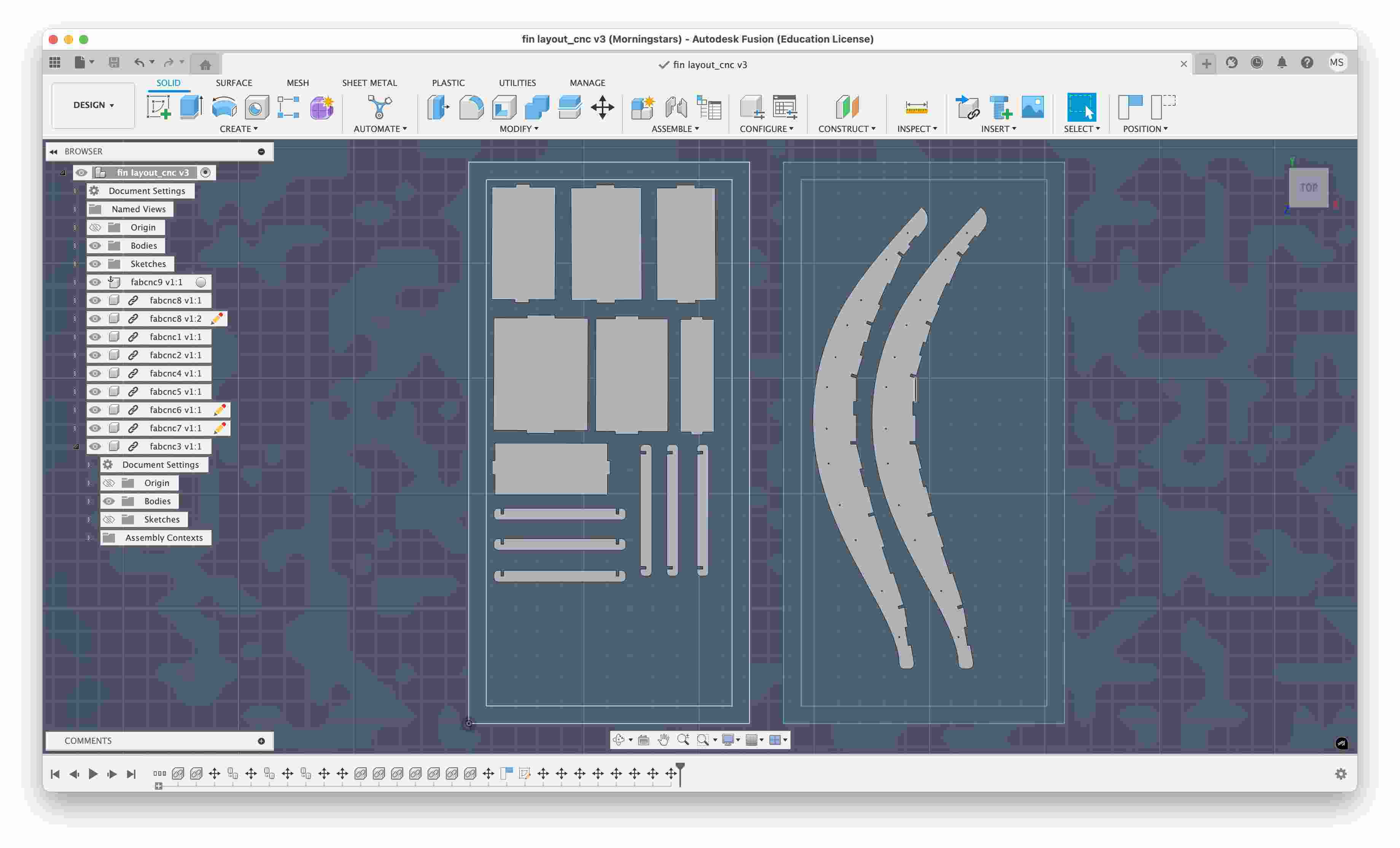Jump to timeline beginning

(x=55, y=773)
